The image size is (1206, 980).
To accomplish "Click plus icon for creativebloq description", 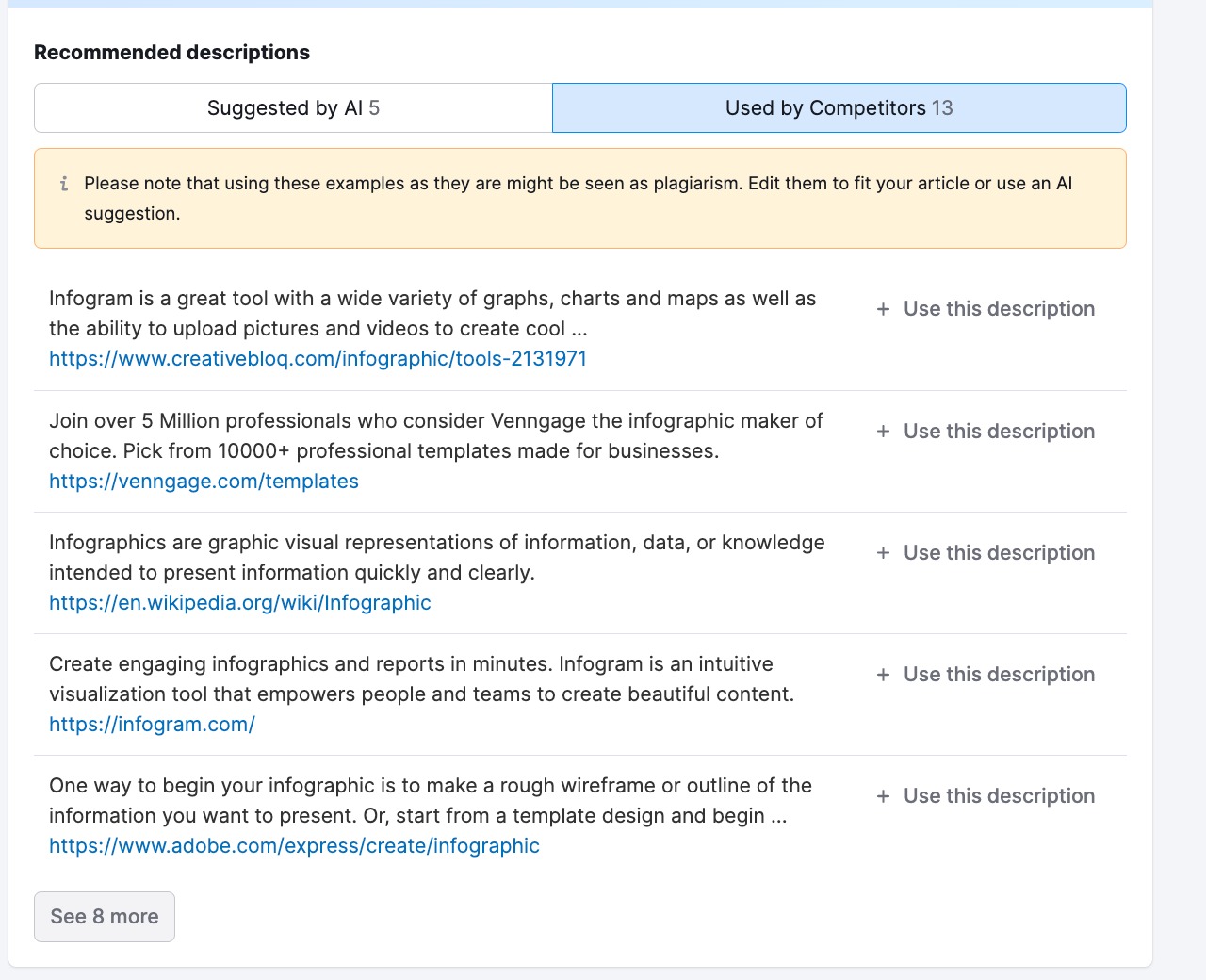I will [x=883, y=309].
